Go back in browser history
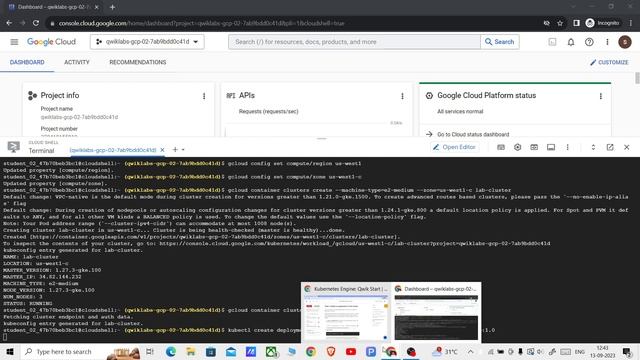Image resolution: width=640 pixels, height=360 pixels. tap(9, 23)
